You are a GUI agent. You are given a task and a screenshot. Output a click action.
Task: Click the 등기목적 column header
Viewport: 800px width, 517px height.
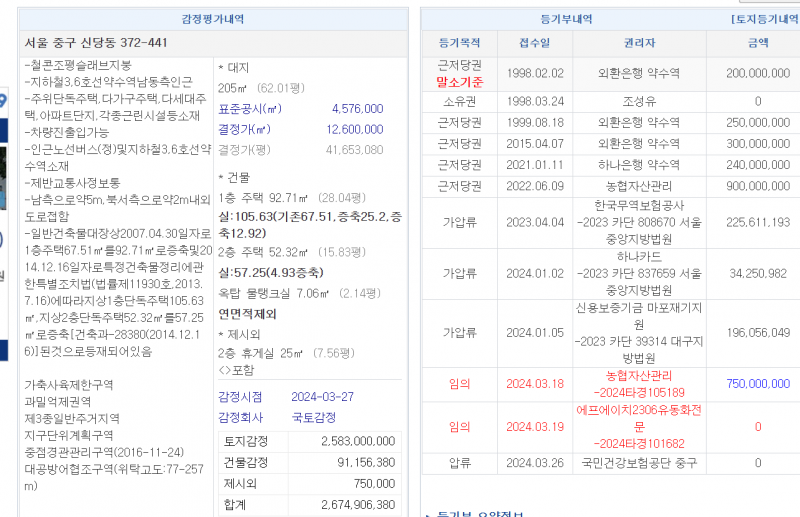click(460, 43)
